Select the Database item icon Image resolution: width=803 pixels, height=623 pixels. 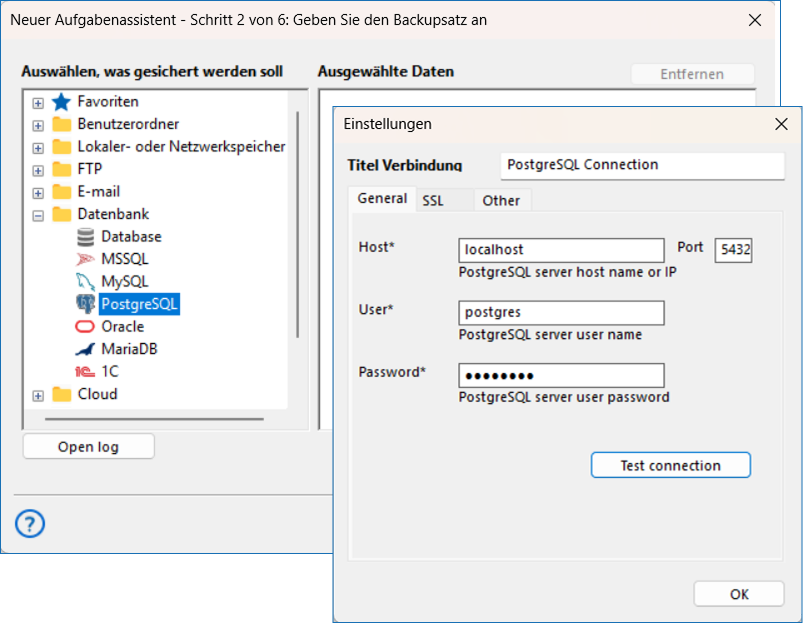[x=86, y=236]
